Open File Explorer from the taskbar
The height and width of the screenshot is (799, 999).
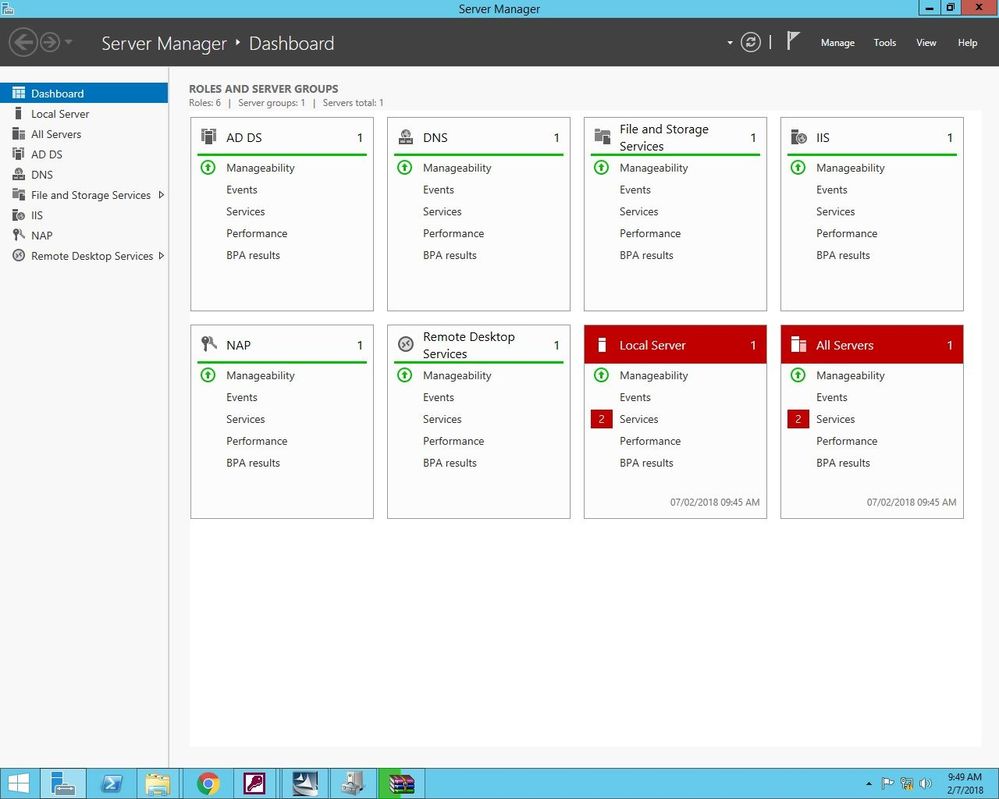157,783
